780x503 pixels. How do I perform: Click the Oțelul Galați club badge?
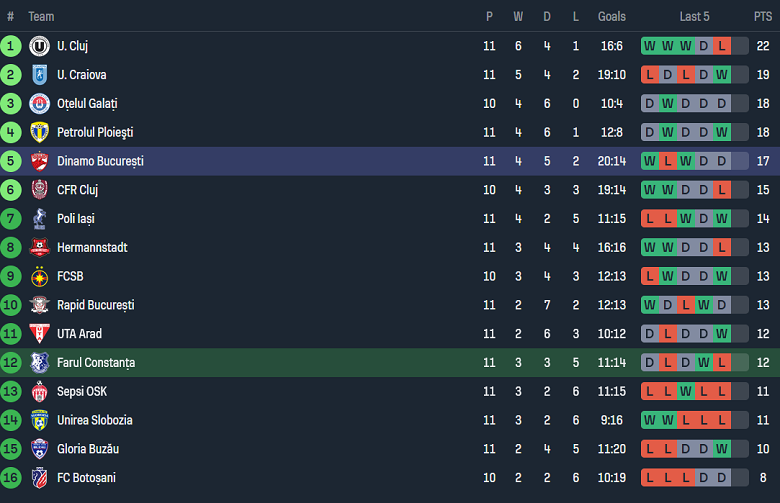pyautogui.click(x=40, y=104)
